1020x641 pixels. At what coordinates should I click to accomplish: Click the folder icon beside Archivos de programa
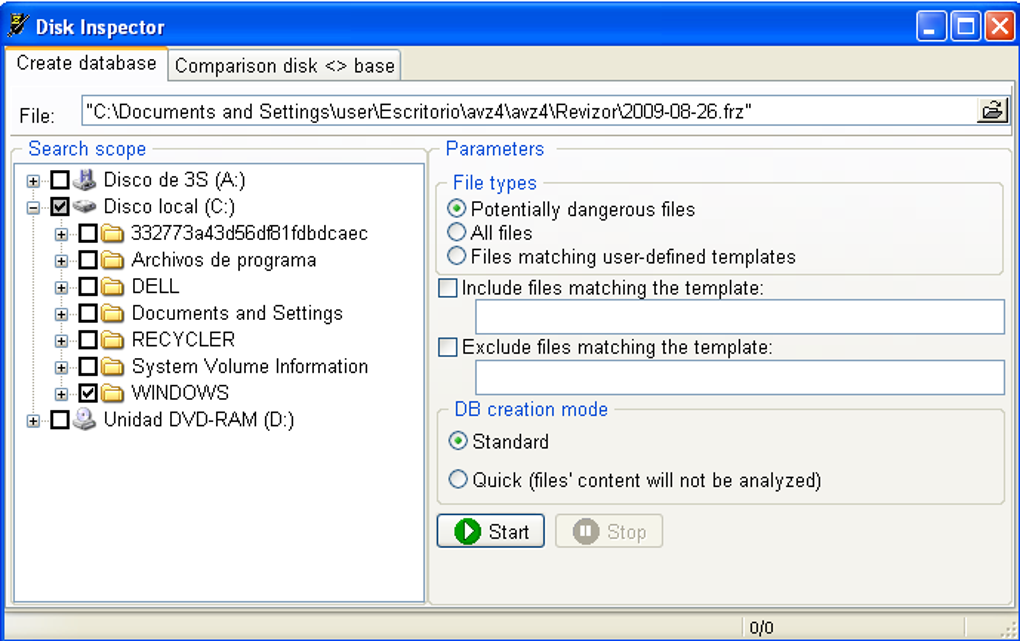point(113,260)
